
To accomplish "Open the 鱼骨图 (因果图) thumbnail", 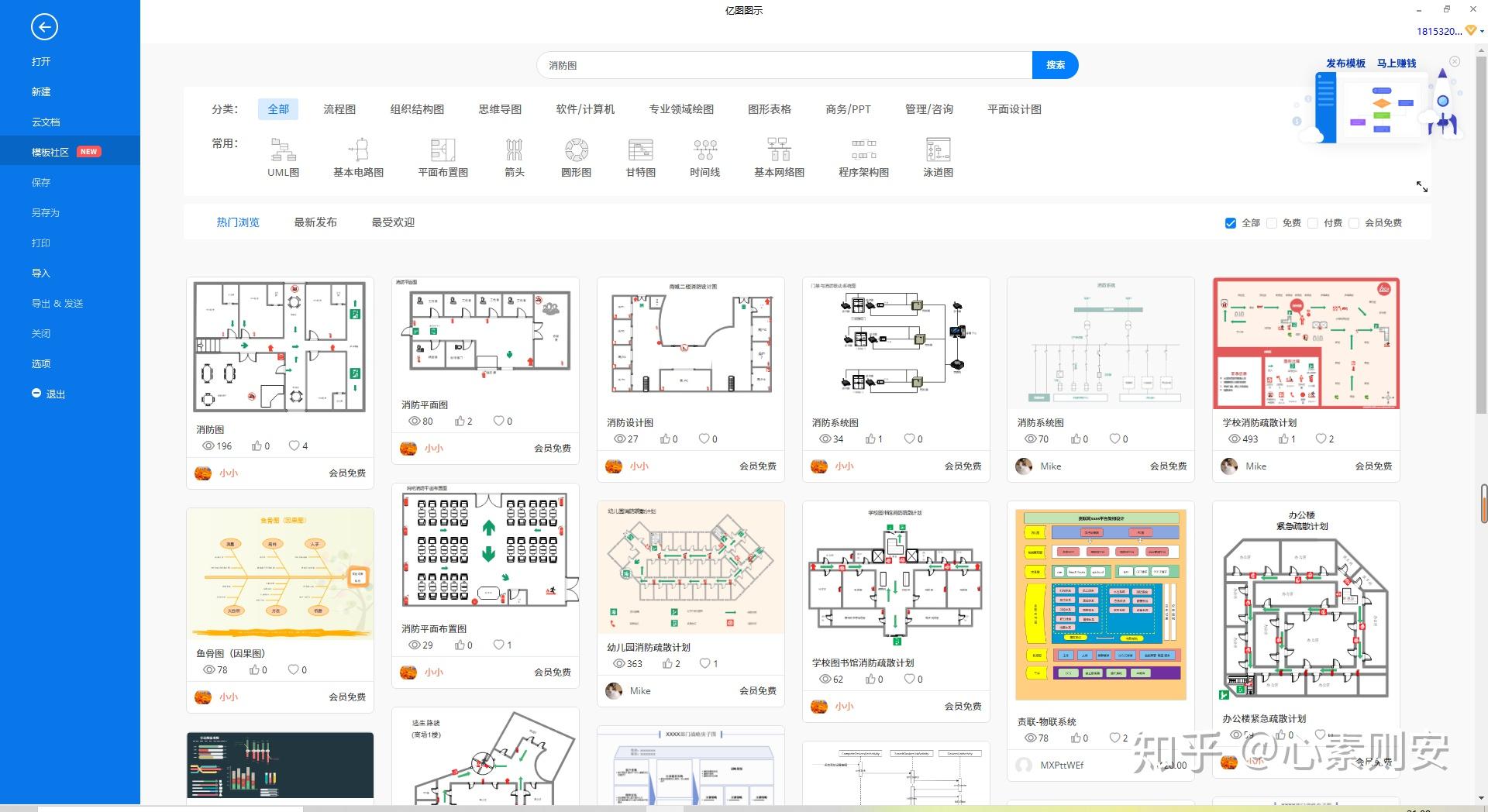I will (x=281, y=574).
